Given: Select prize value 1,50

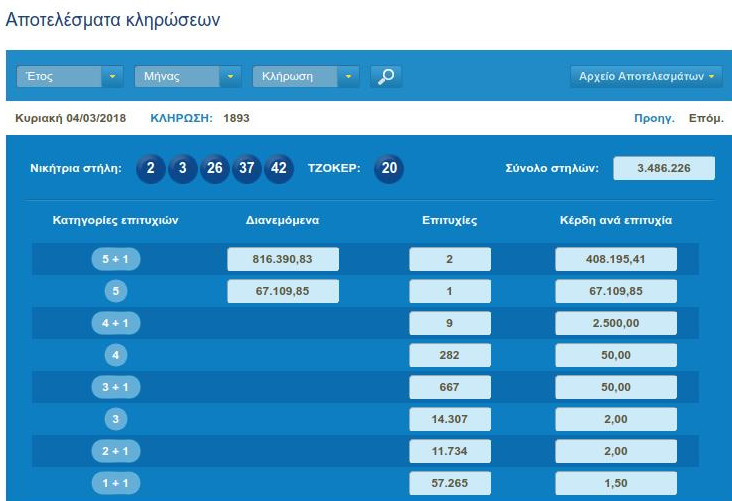Looking at the screenshot, I should [x=616, y=483].
